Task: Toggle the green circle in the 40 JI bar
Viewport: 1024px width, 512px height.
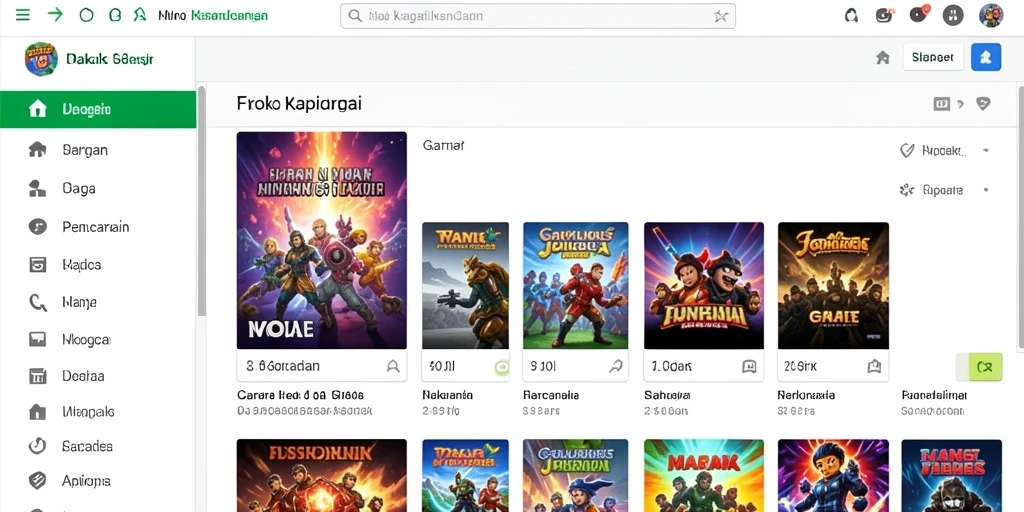Action: coord(501,367)
